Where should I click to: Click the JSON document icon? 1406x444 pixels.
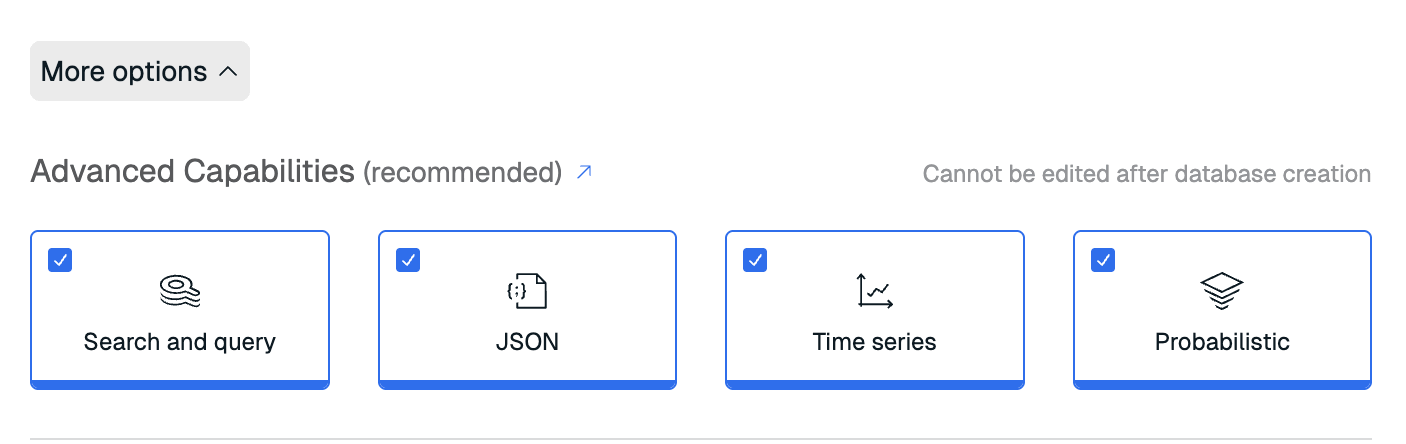pyautogui.click(x=527, y=291)
